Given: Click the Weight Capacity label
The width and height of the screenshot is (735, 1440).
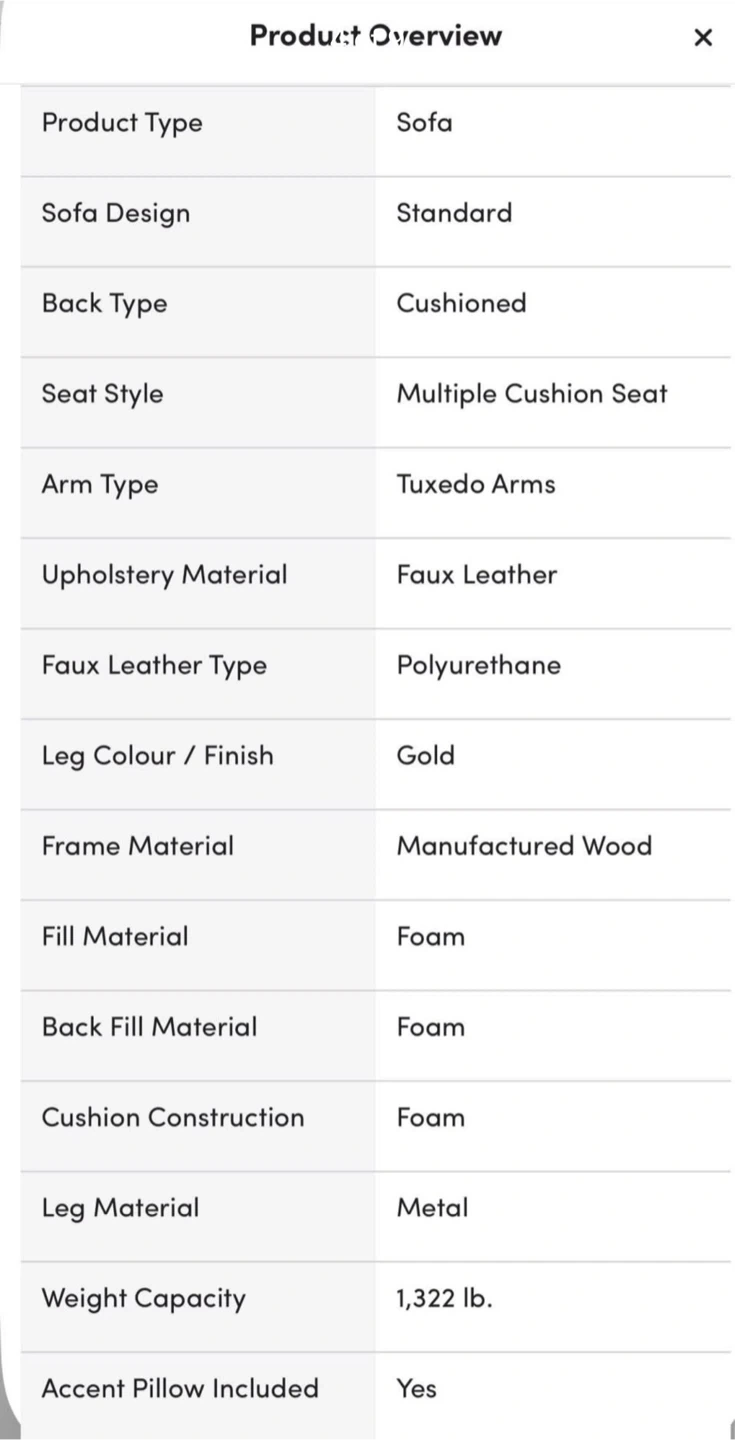Looking at the screenshot, I should (x=143, y=1299).
